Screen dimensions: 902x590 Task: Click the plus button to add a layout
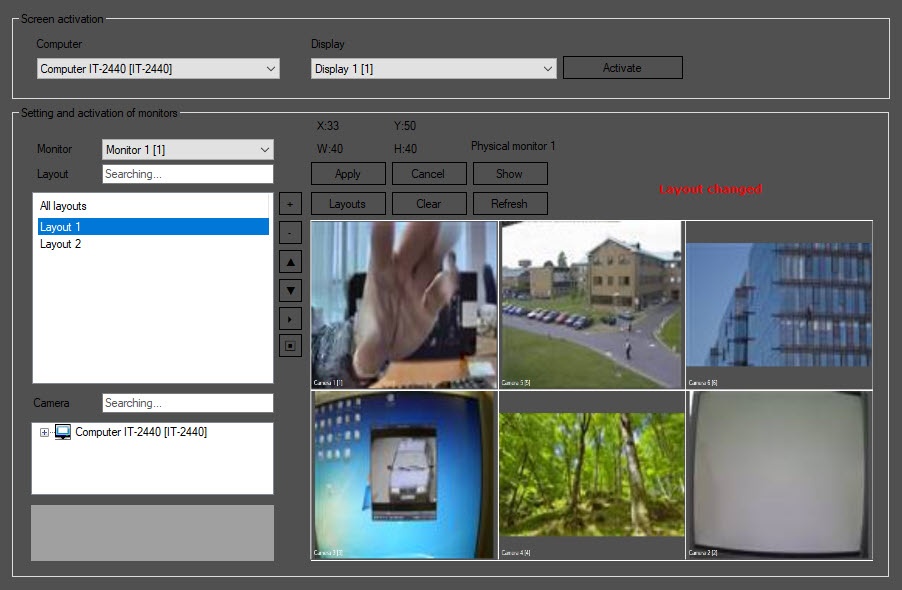point(290,204)
